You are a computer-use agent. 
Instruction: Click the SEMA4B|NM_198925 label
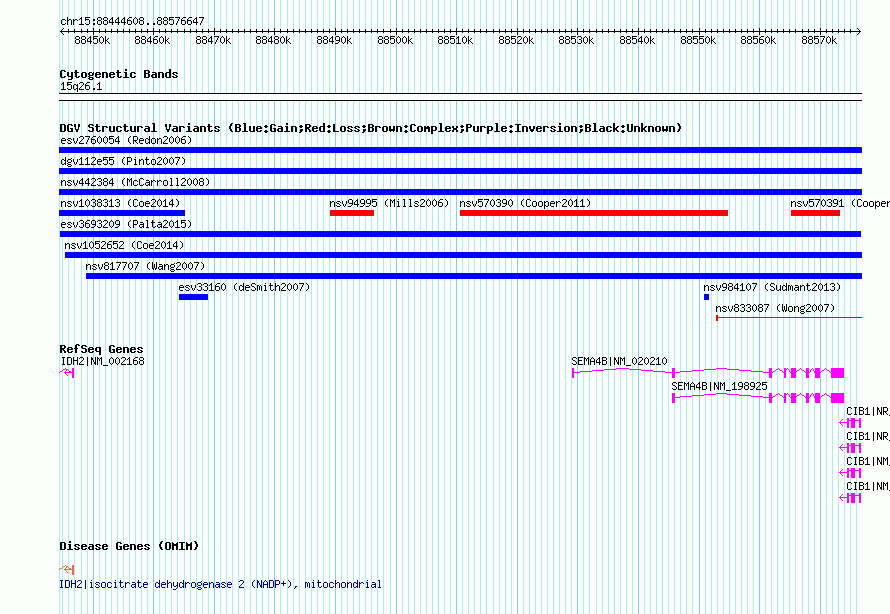coord(719,386)
